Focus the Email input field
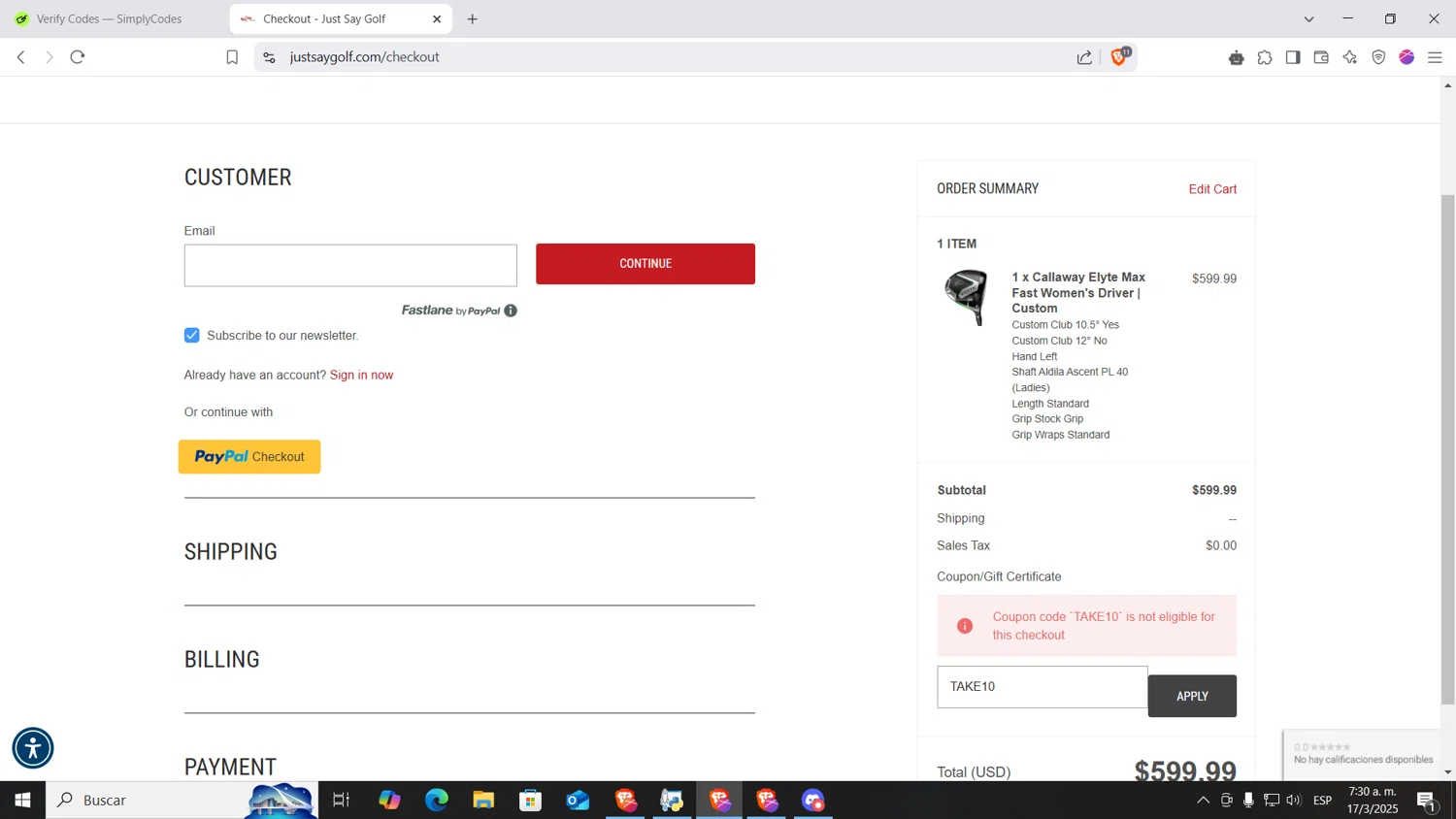 pos(350,265)
